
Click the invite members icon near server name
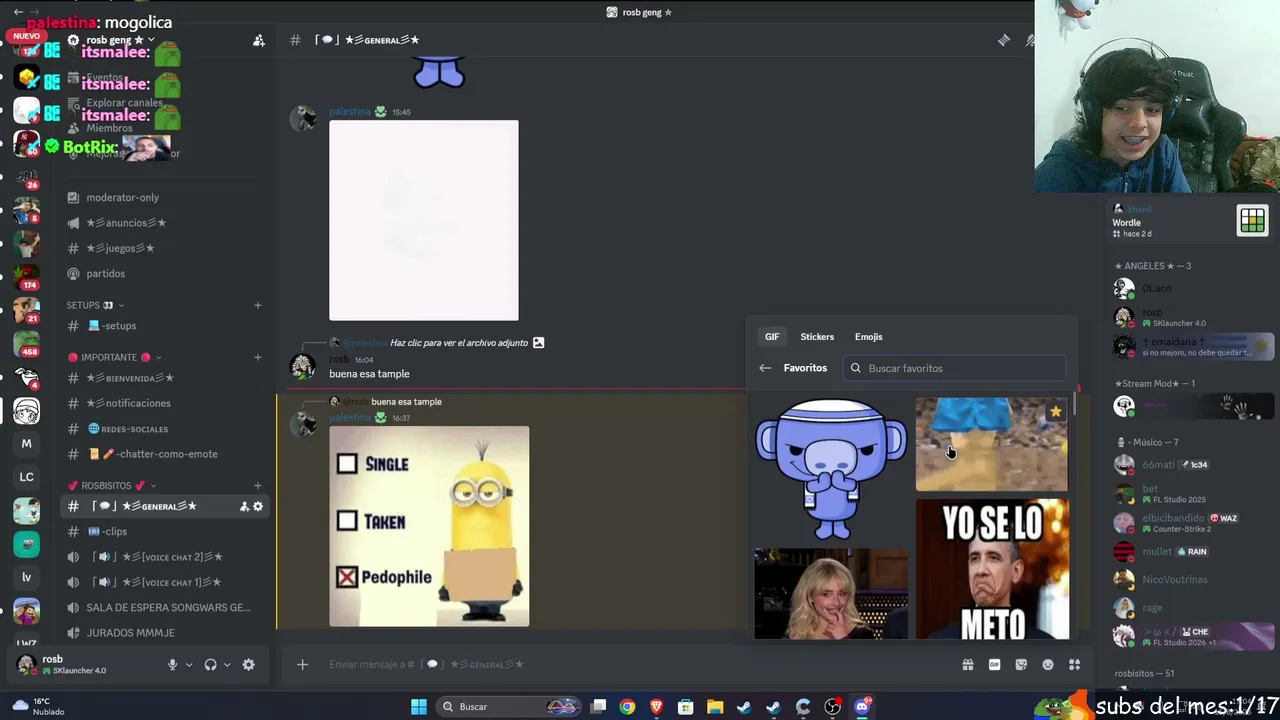click(x=259, y=40)
